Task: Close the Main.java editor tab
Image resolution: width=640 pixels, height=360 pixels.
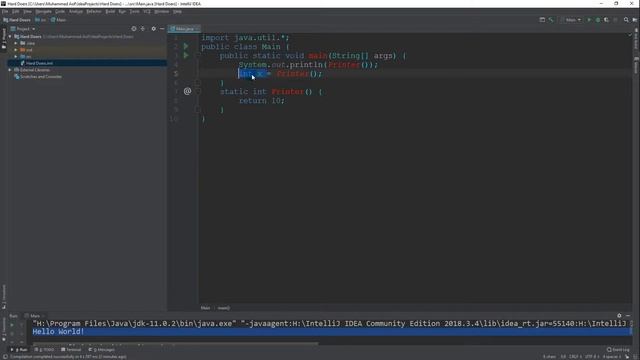Action: 198,29
